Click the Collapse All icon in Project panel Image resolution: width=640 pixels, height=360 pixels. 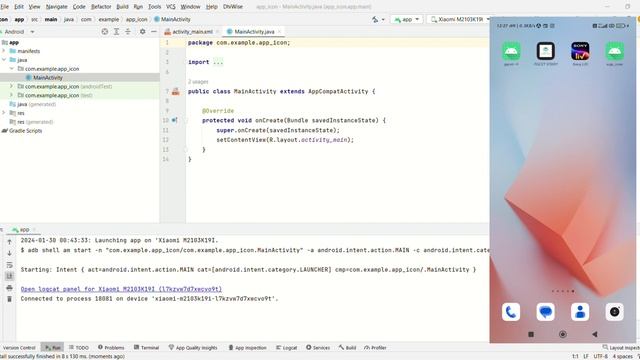[x=128, y=31]
